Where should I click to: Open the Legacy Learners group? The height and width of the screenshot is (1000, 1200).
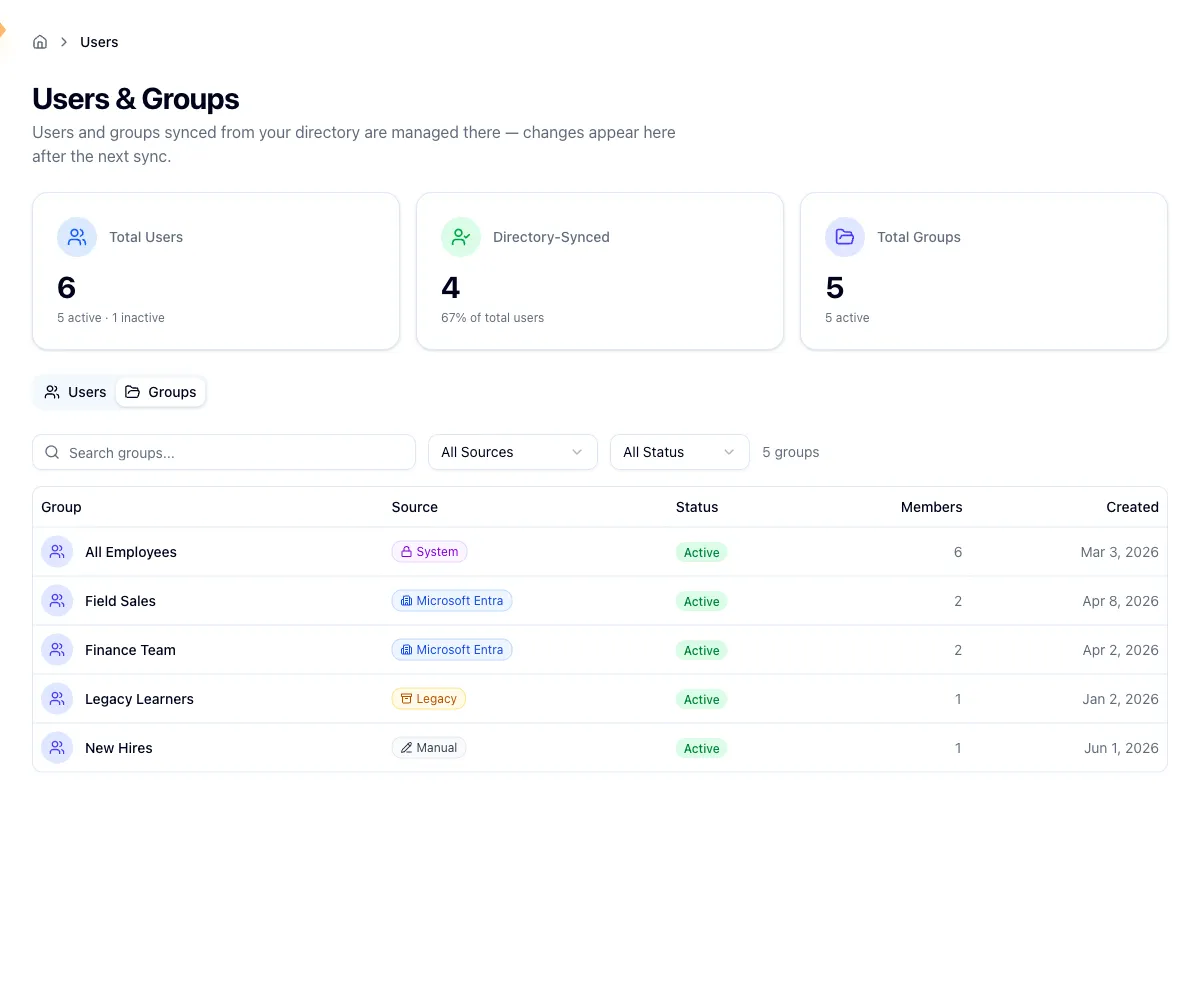click(139, 699)
